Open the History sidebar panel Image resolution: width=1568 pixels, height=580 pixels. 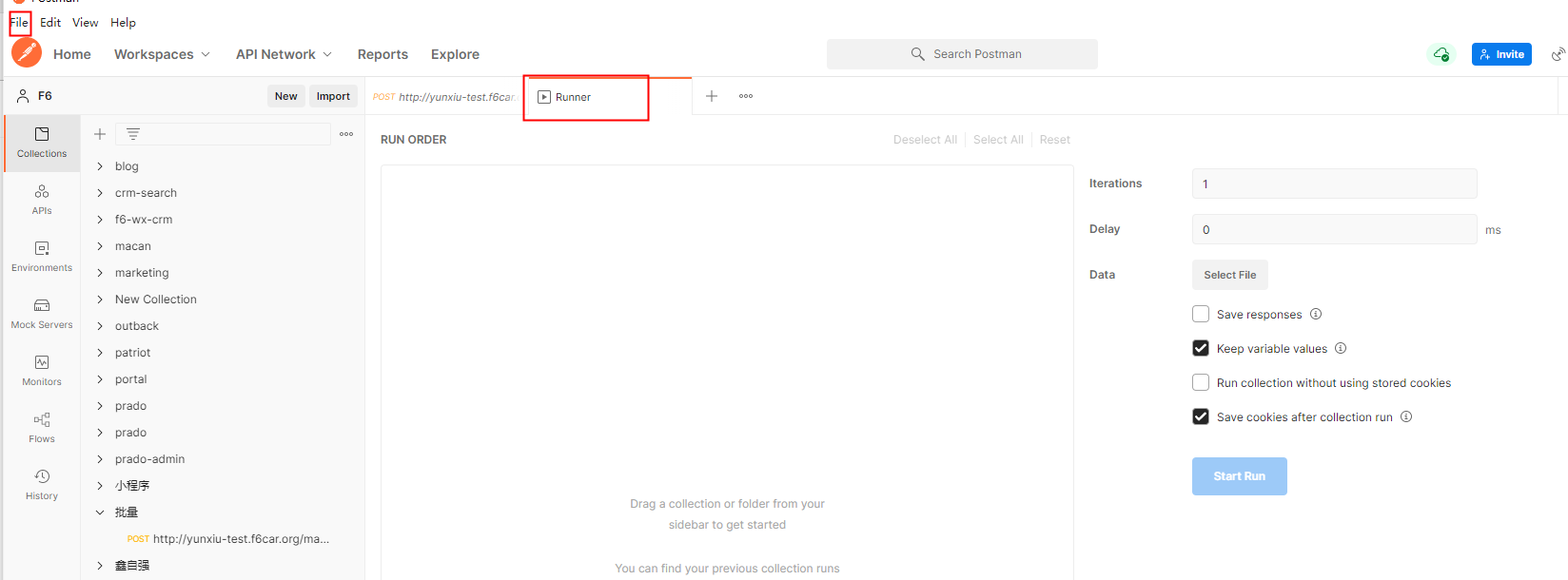coord(42,485)
